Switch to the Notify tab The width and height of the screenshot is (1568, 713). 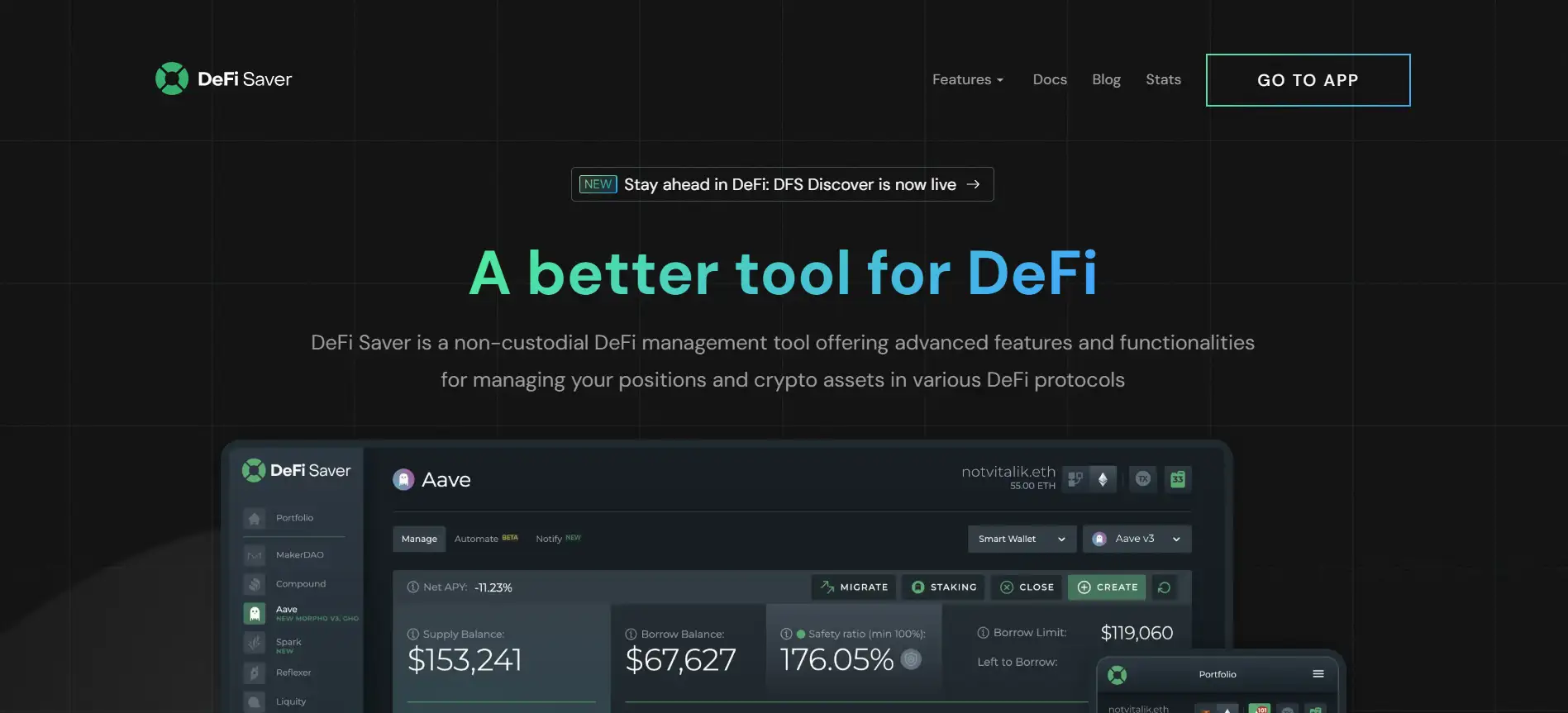pyautogui.click(x=549, y=539)
